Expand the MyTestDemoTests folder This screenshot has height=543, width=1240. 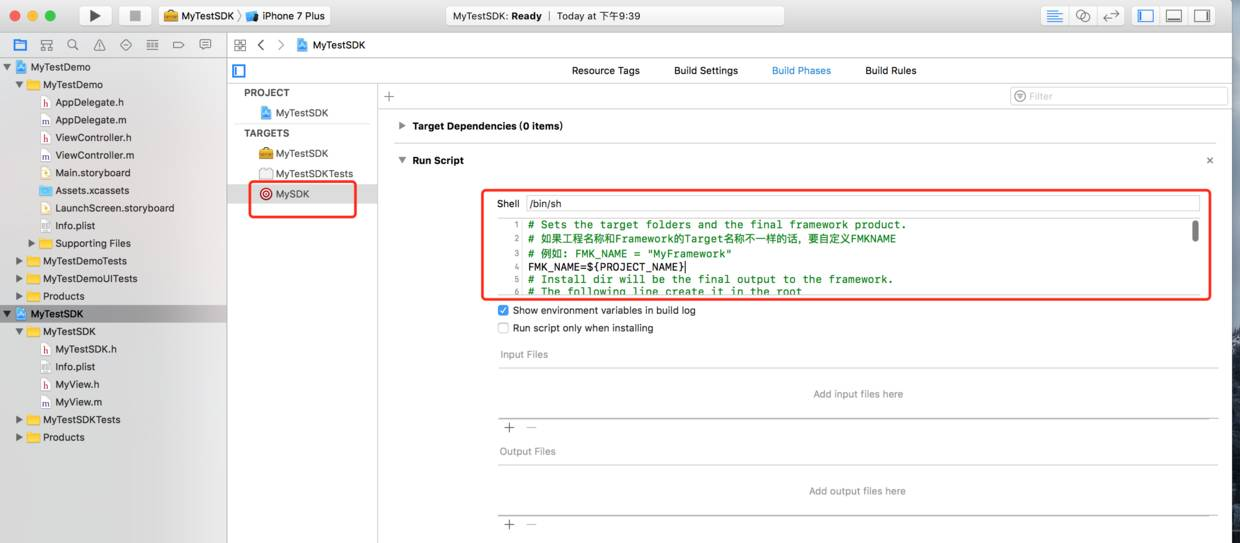[20, 261]
